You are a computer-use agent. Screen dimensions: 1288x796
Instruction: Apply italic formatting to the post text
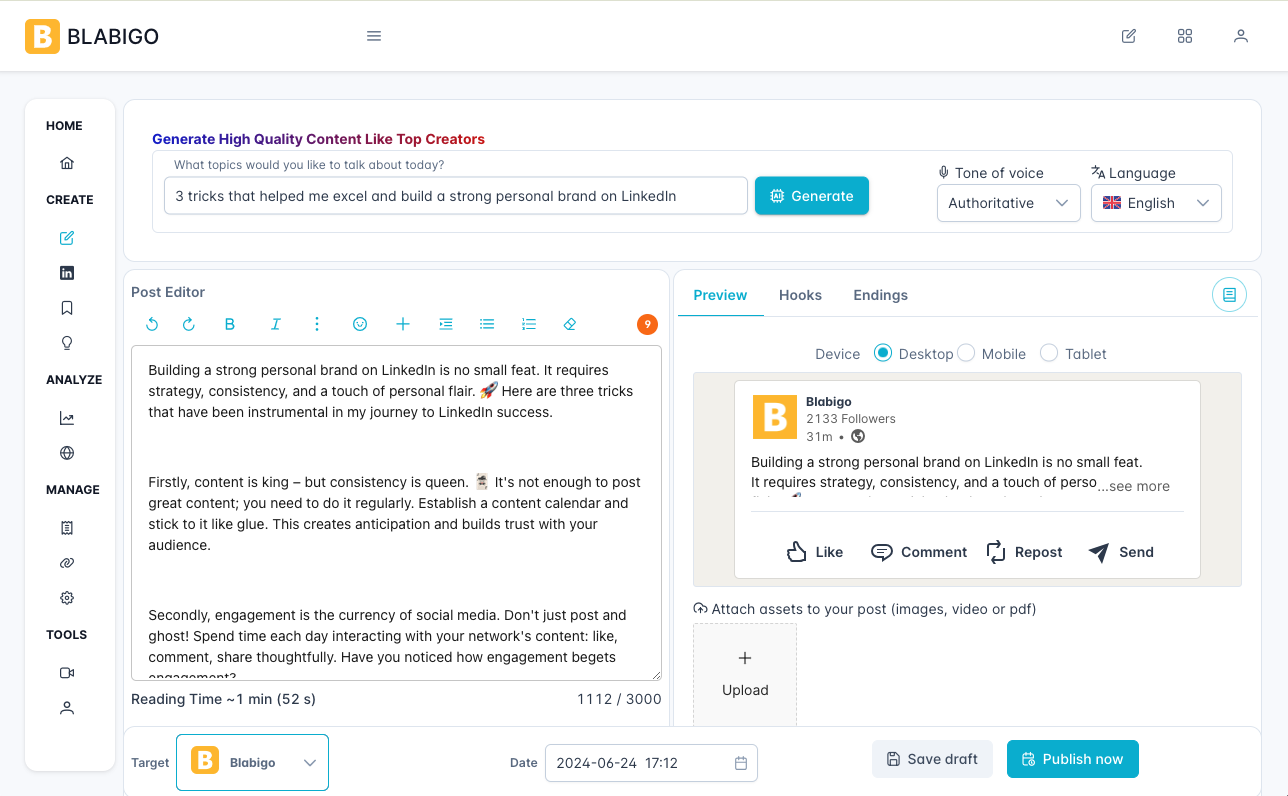pos(275,324)
